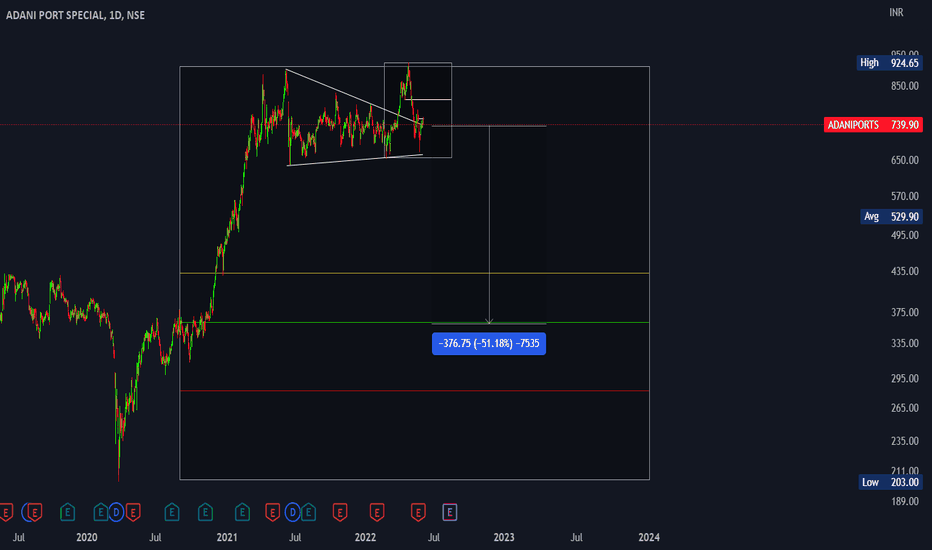Select the yellow horizontal line on chart
This screenshot has height=550, width=932.
point(414,273)
